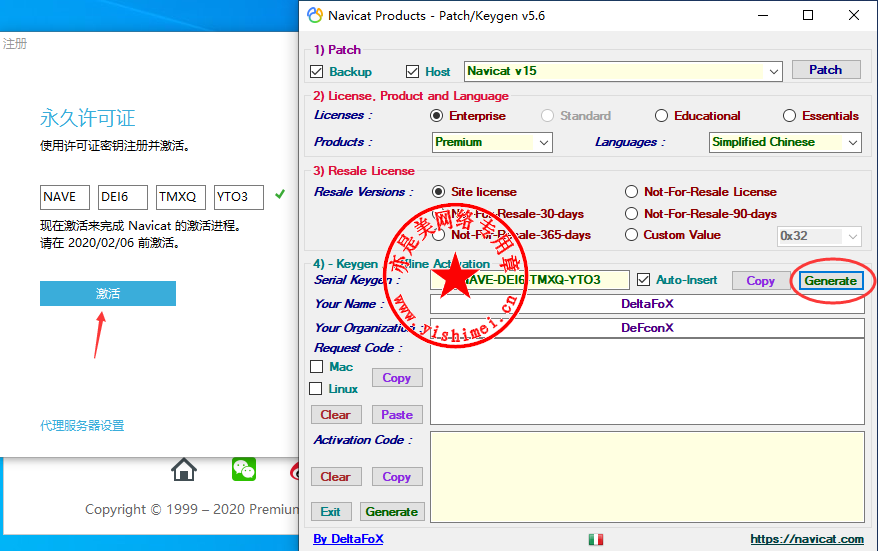This screenshot has height=551, width=878.
Task: Select the Enterprise license radio button
Action: (437, 116)
